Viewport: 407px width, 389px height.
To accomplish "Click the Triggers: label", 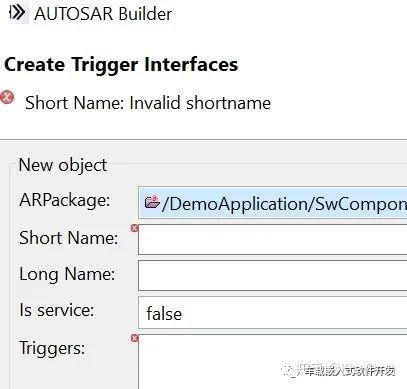I will (x=52, y=348).
